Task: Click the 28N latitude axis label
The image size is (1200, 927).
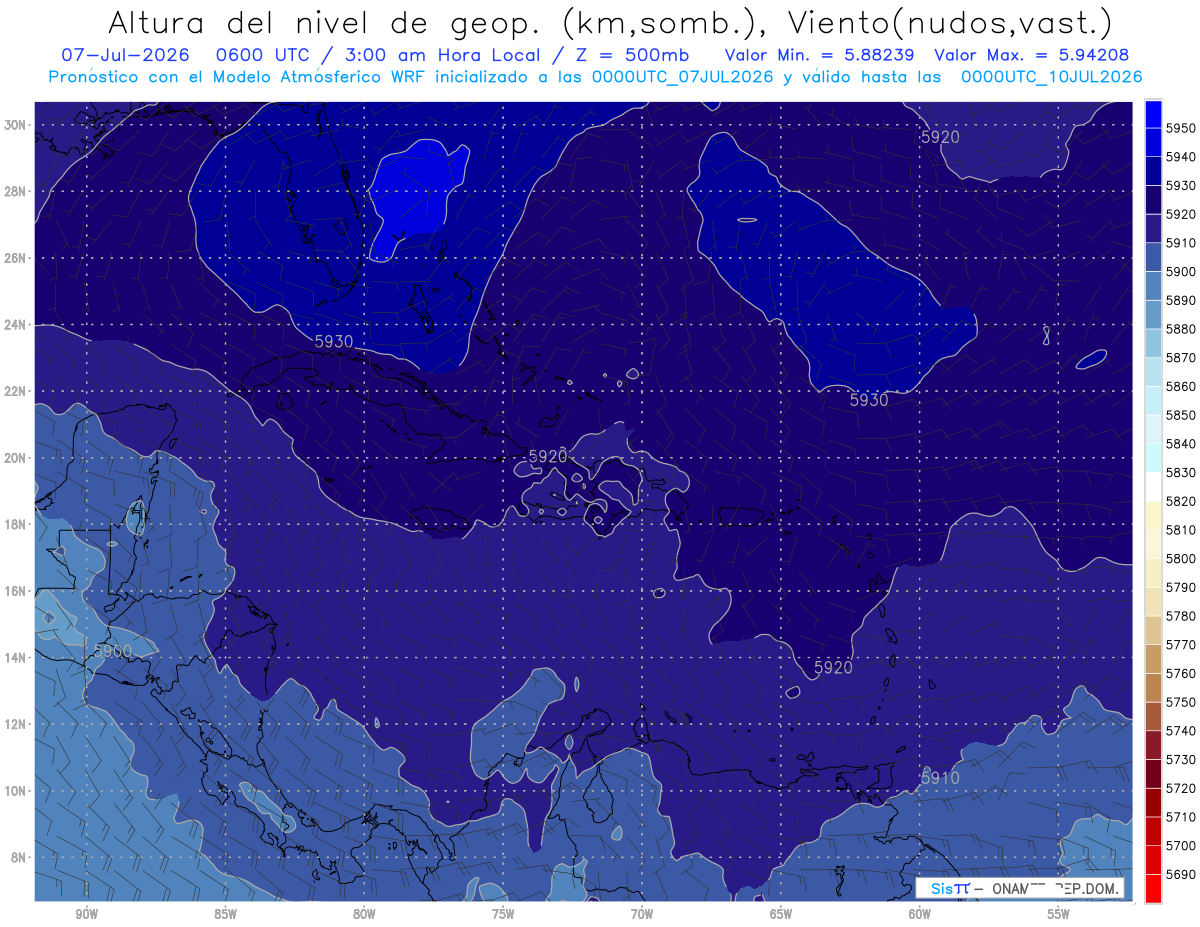Action: [x=16, y=191]
